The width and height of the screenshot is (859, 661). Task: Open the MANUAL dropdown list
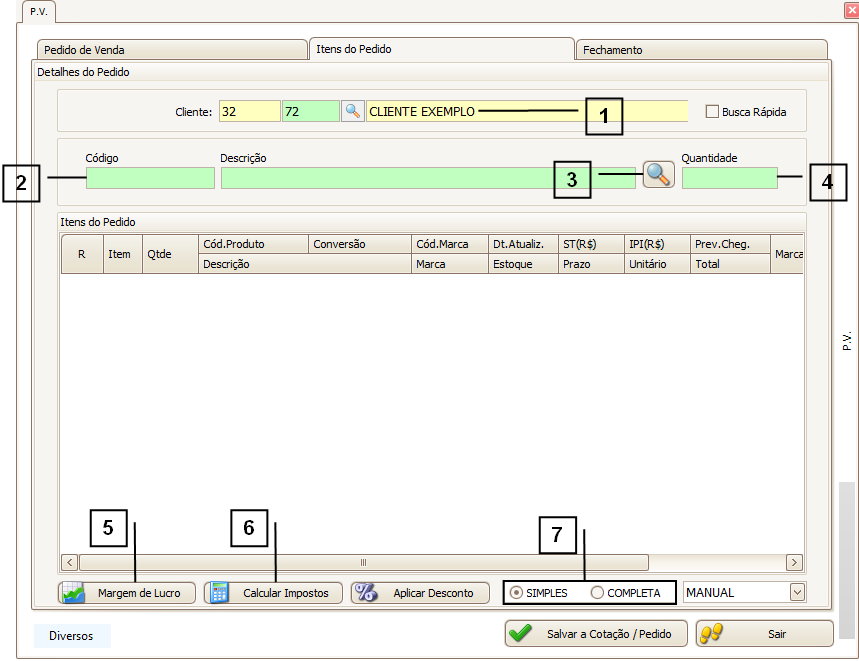click(797, 592)
